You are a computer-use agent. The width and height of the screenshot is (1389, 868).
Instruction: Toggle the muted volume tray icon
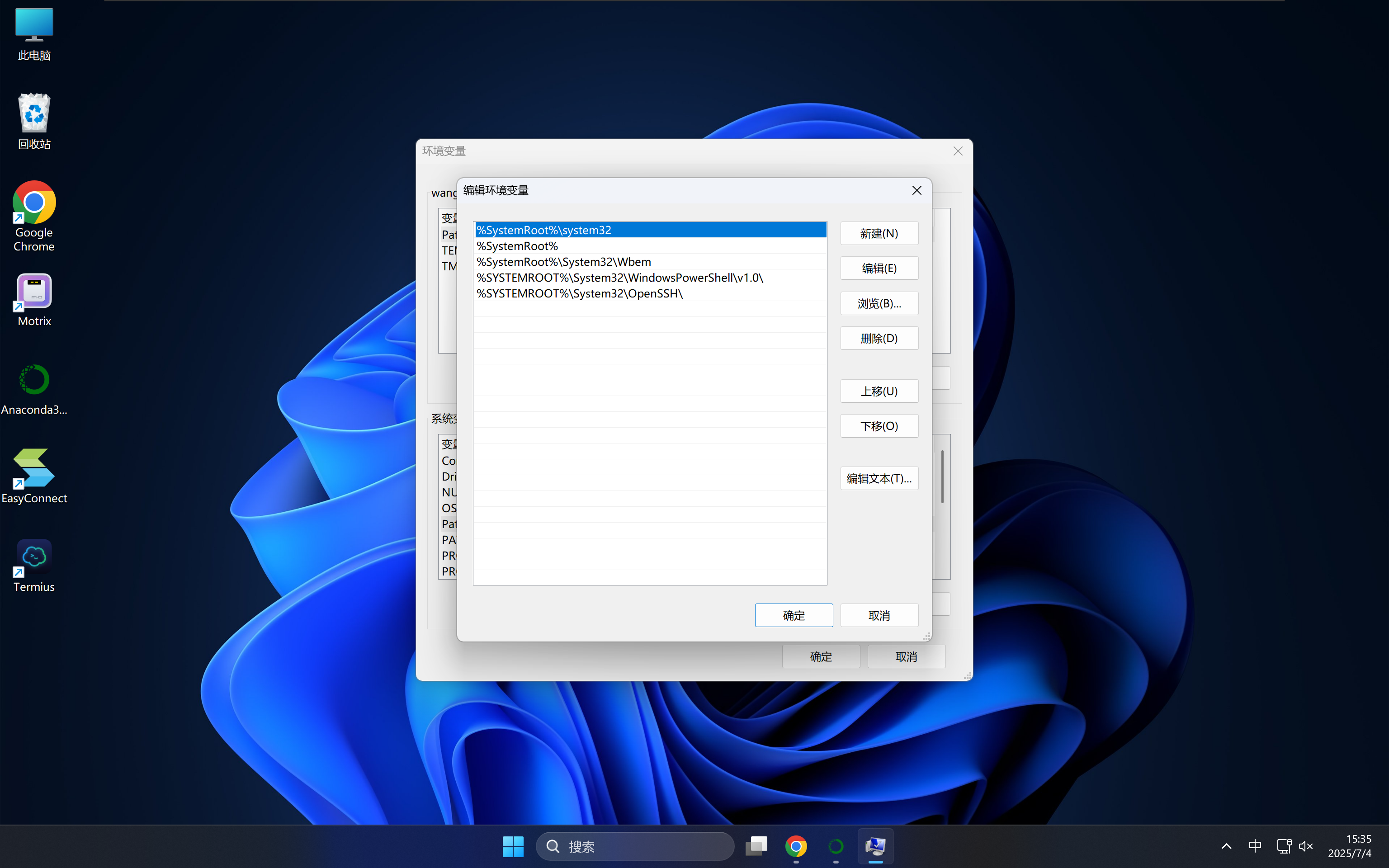pos(1306,846)
